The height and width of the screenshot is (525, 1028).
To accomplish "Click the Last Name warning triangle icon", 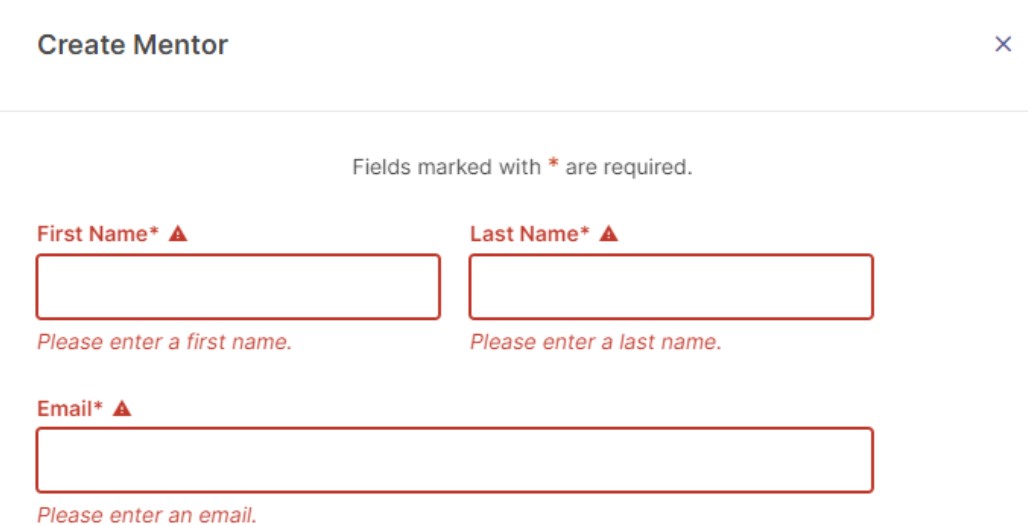I will [608, 233].
